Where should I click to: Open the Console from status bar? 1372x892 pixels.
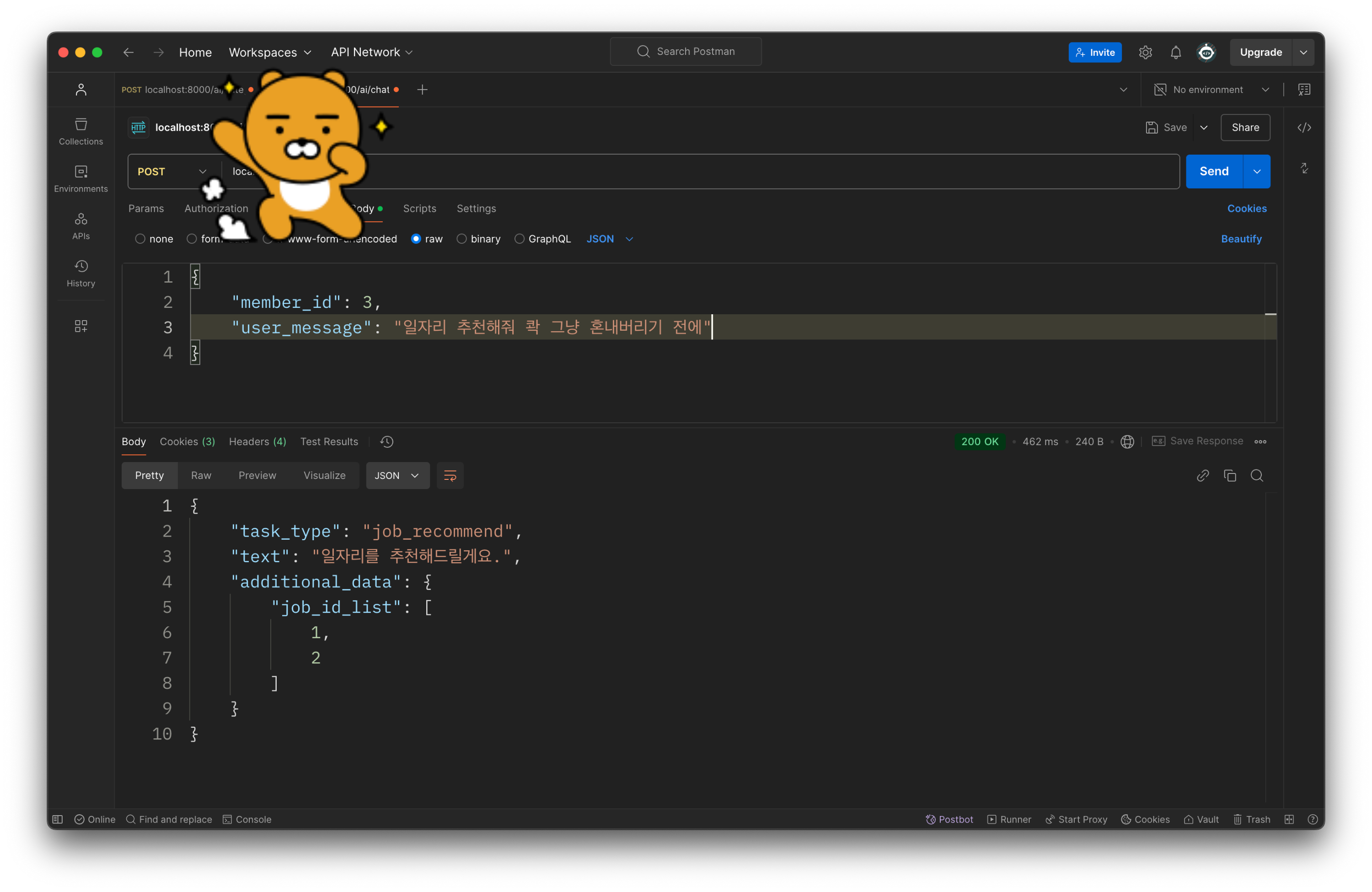[x=247, y=819]
